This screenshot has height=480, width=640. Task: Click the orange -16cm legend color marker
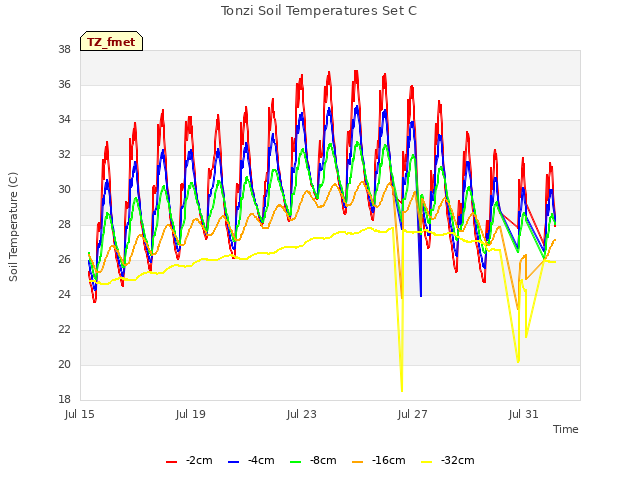(358, 462)
